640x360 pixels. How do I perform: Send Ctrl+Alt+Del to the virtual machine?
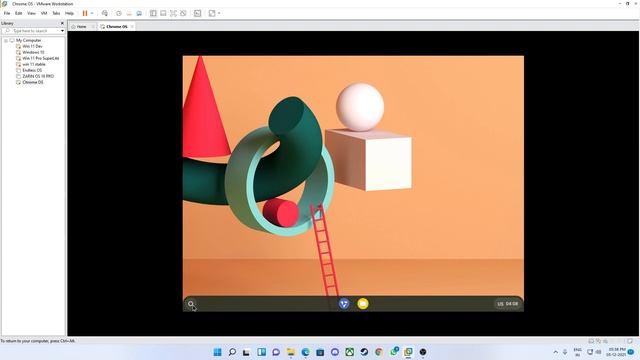(x=105, y=13)
